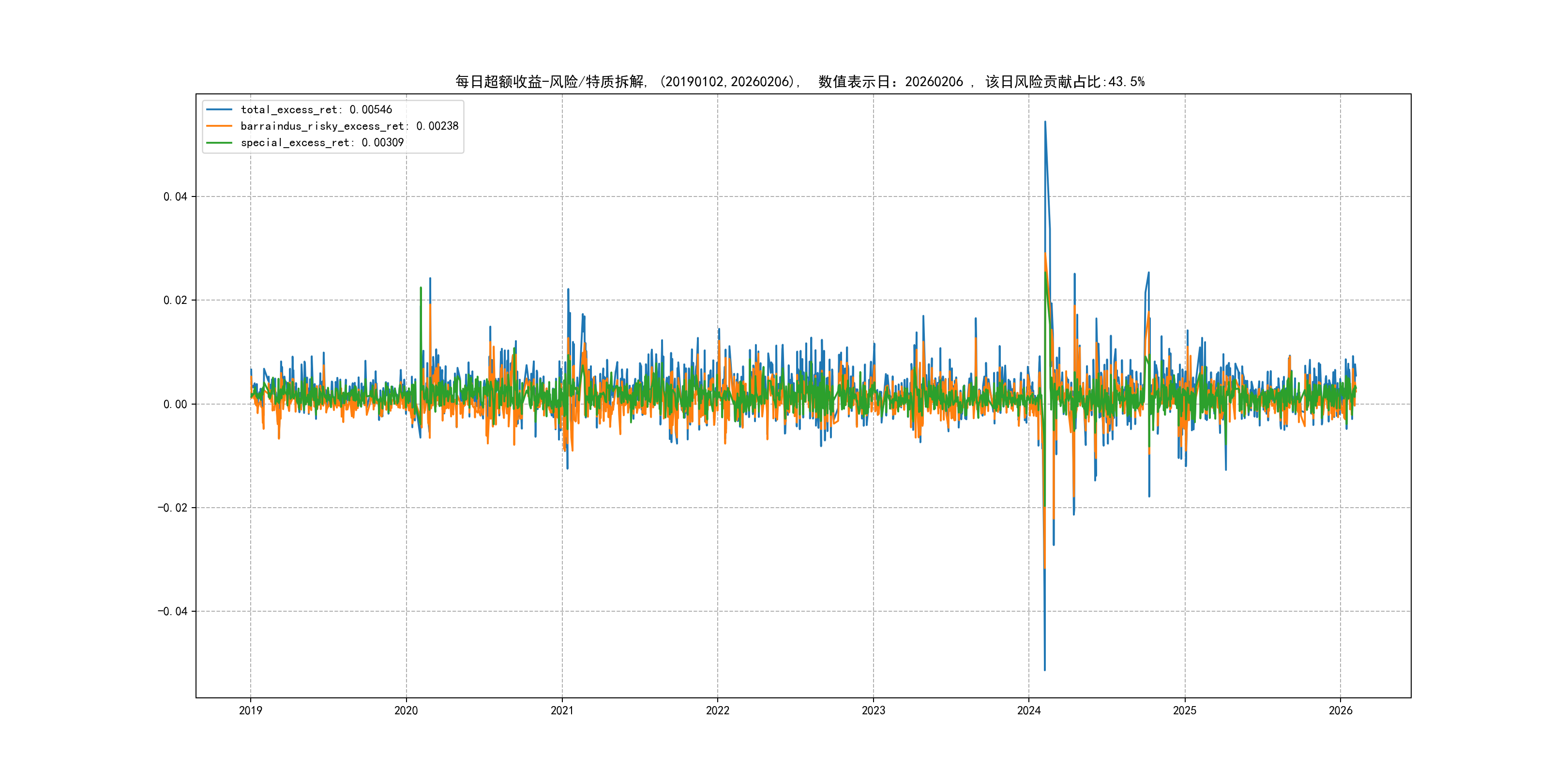The height and width of the screenshot is (784, 1568).
Task: Click the -0.04 y-axis tick label
Action: click(x=172, y=611)
